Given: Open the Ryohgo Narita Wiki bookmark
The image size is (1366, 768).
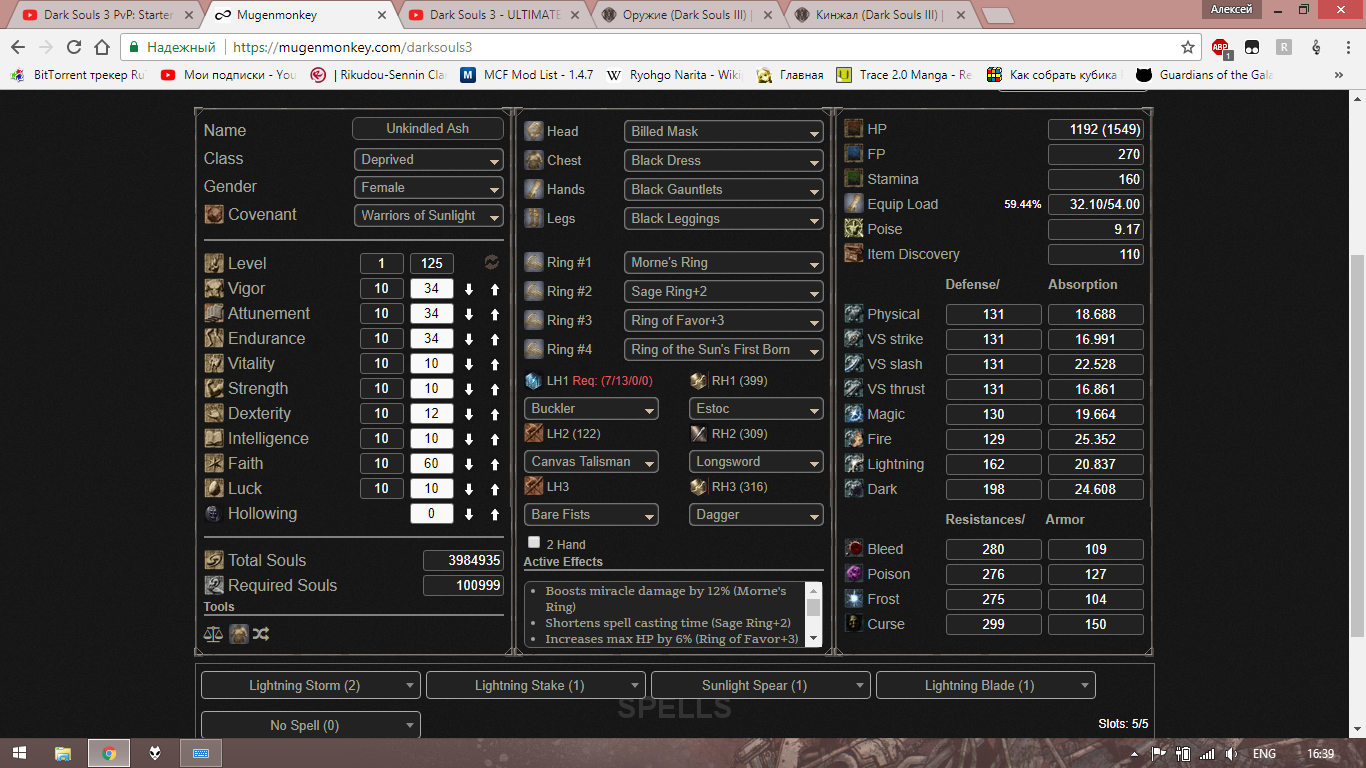Looking at the screenshot, I should [675, 75].
